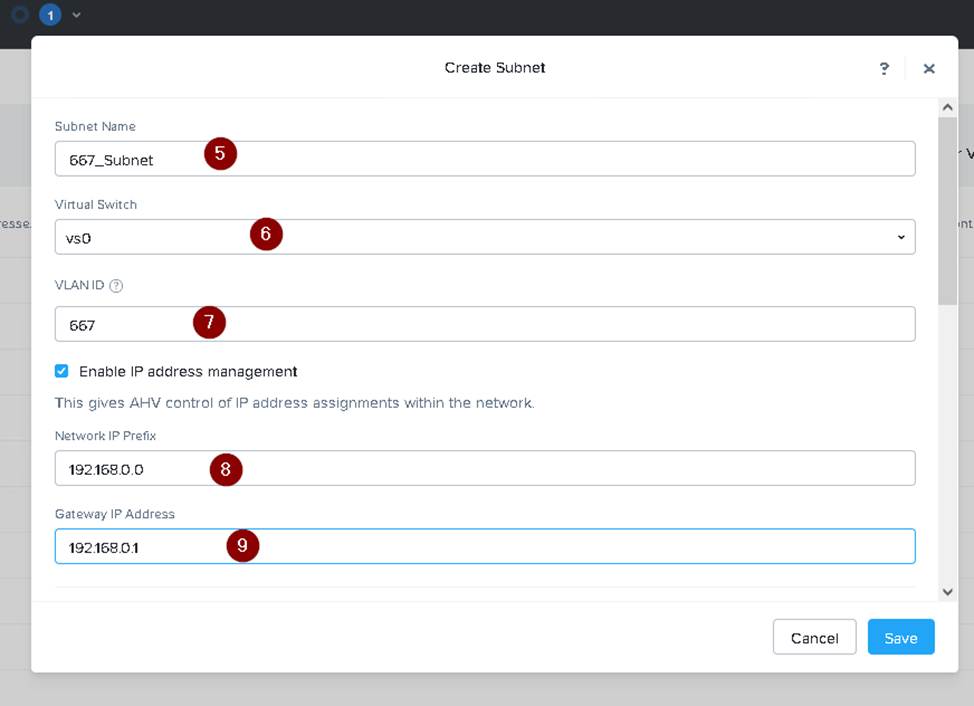Open the Virtual Switch vs0 dropdown
Image resolution: width=974 pixels, height=706 pixels.
(484, 237)
